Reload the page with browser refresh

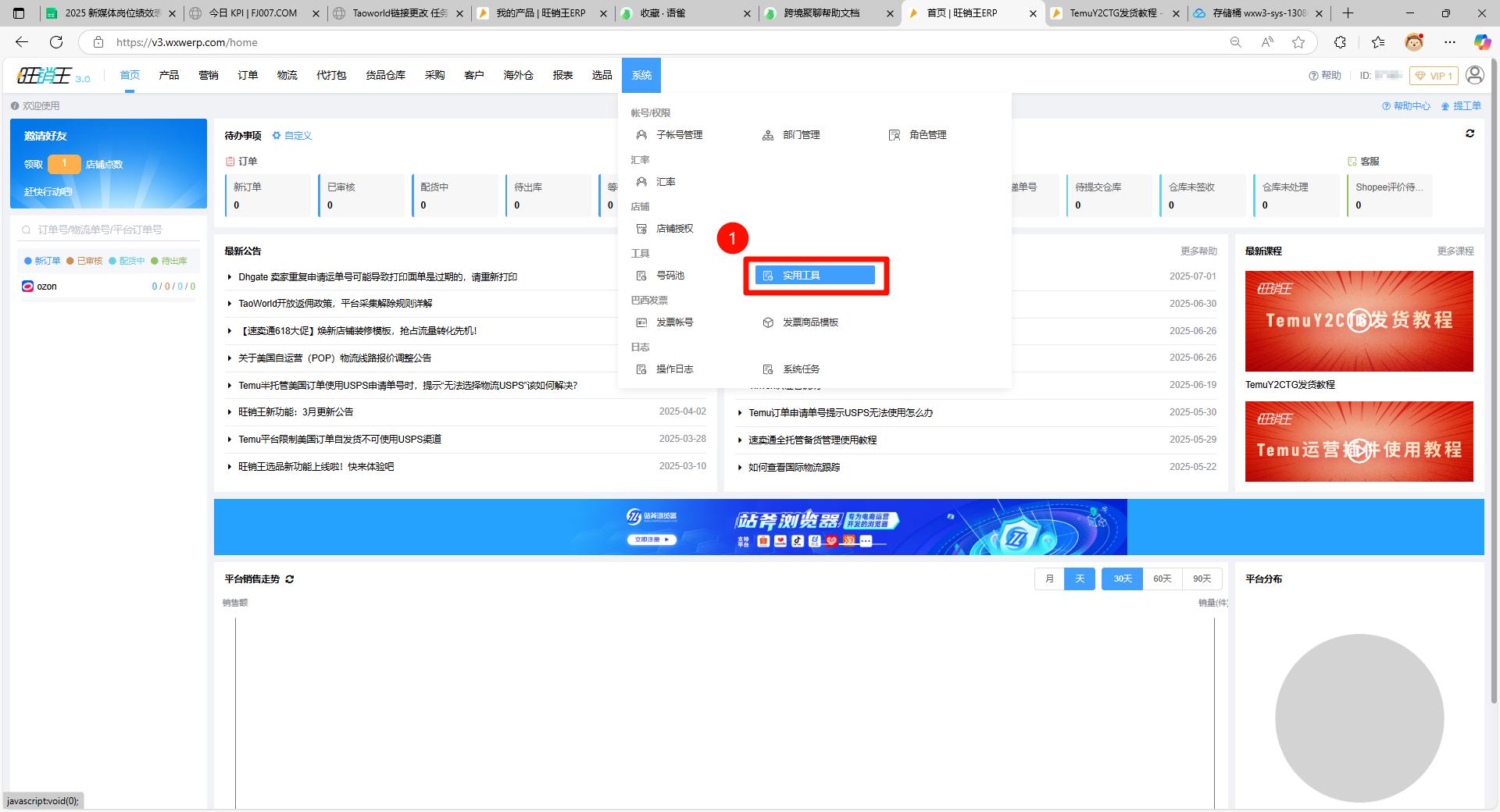pos(56,42)
